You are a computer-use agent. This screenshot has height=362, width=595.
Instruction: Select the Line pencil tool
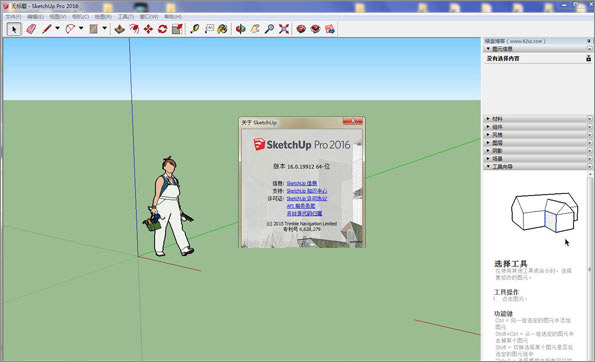pyautogui.click(x=47, y=29)
